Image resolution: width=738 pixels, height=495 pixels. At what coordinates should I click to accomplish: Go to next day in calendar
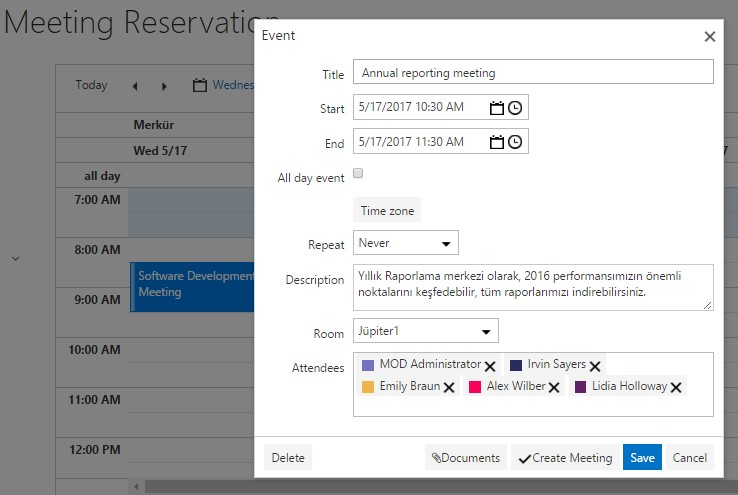tap(164, 86)
